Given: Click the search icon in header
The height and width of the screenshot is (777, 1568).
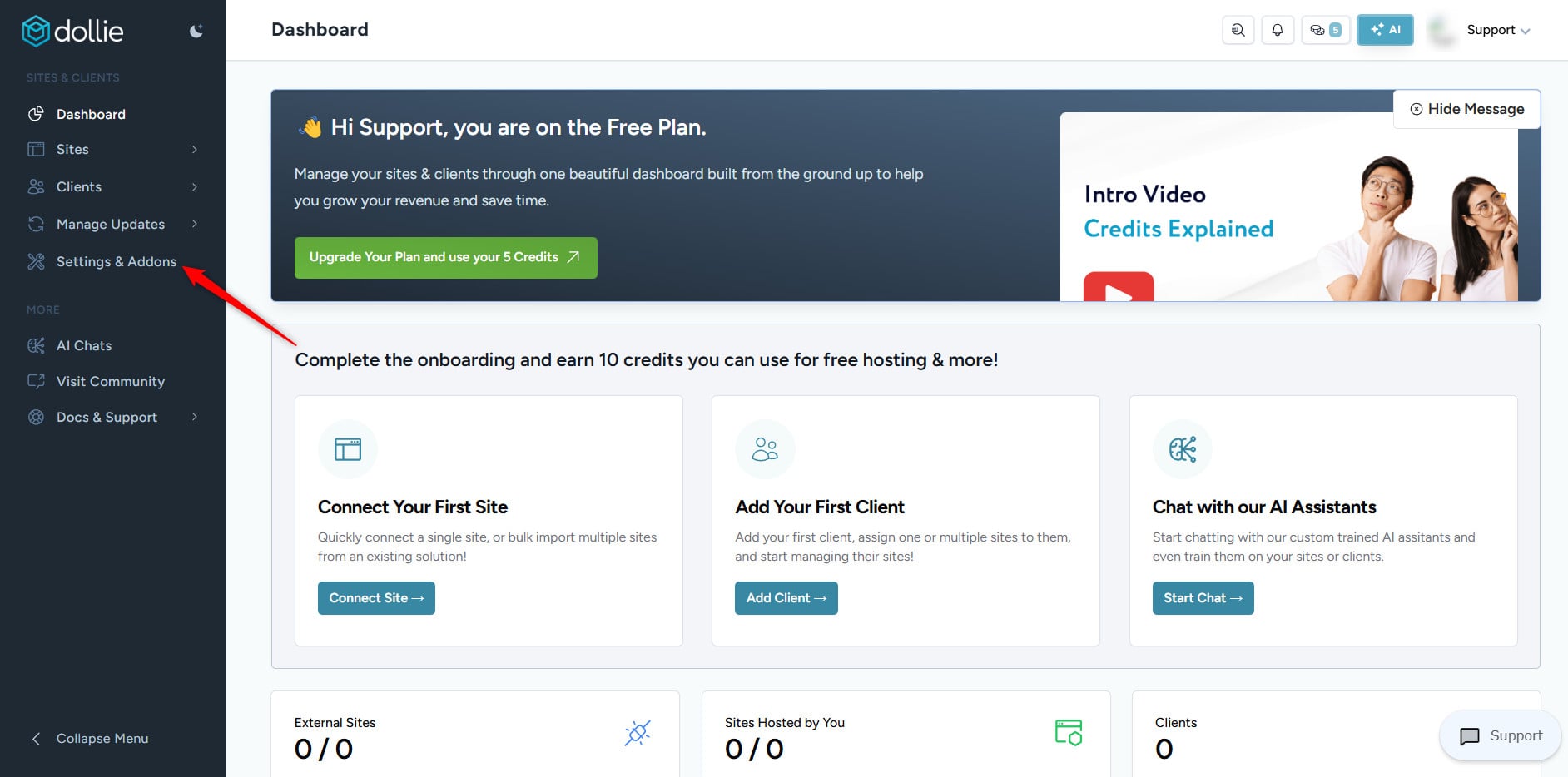Looking at the screenshot, I should 1238,30.
